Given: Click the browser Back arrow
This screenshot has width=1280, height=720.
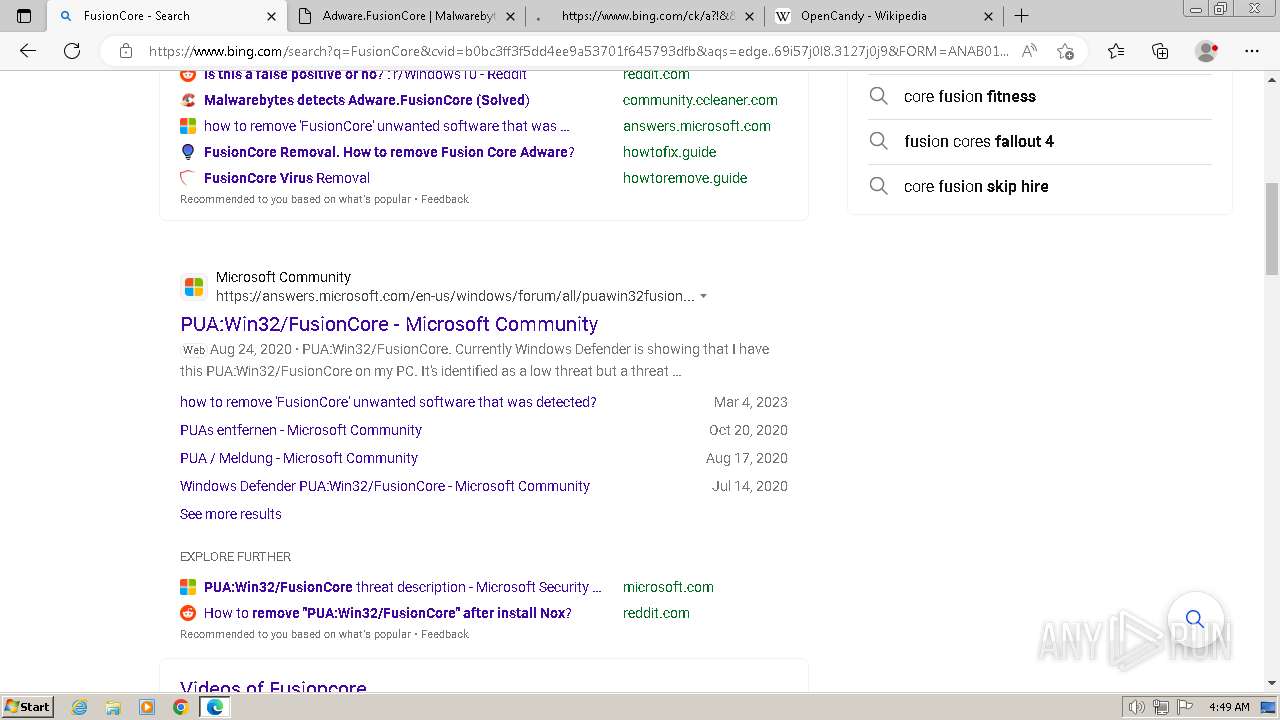Looking at the screenshot, I should tap(28, 51).
